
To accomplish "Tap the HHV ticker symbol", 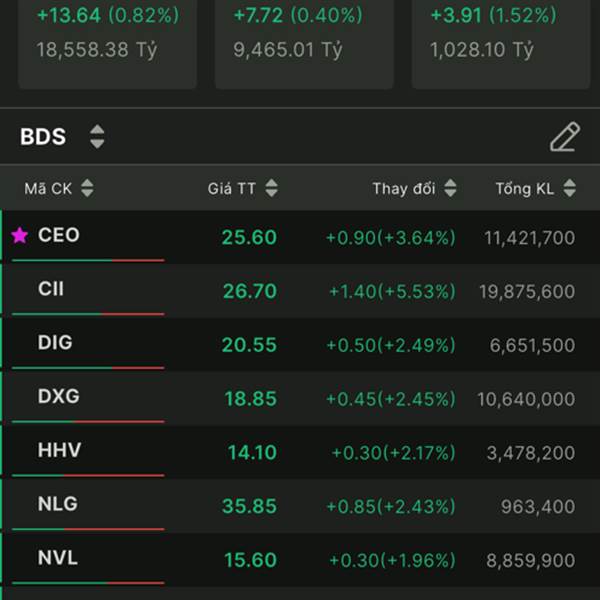I will pos(59,451).
